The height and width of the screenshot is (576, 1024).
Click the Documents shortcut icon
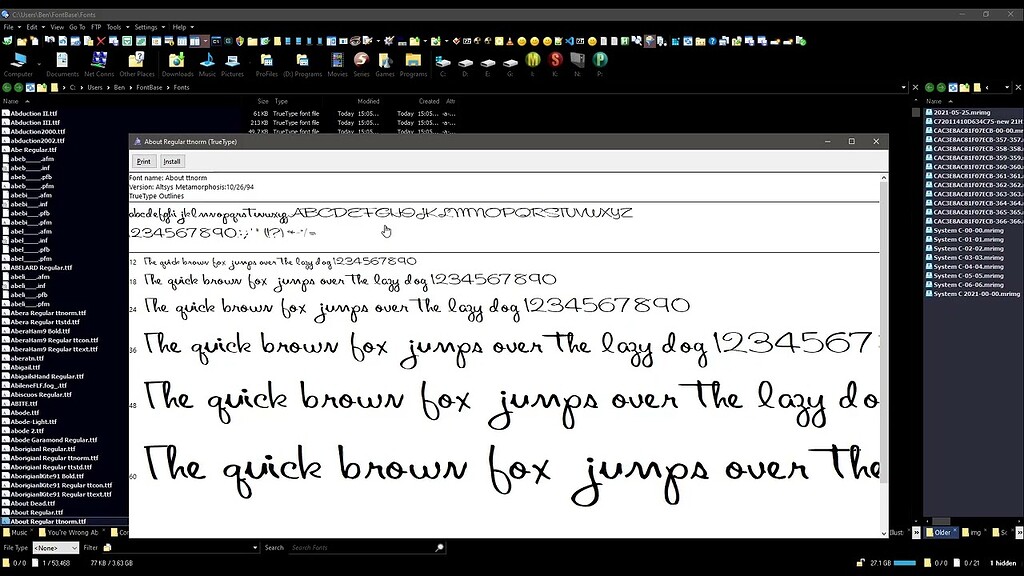pos(62,60)
